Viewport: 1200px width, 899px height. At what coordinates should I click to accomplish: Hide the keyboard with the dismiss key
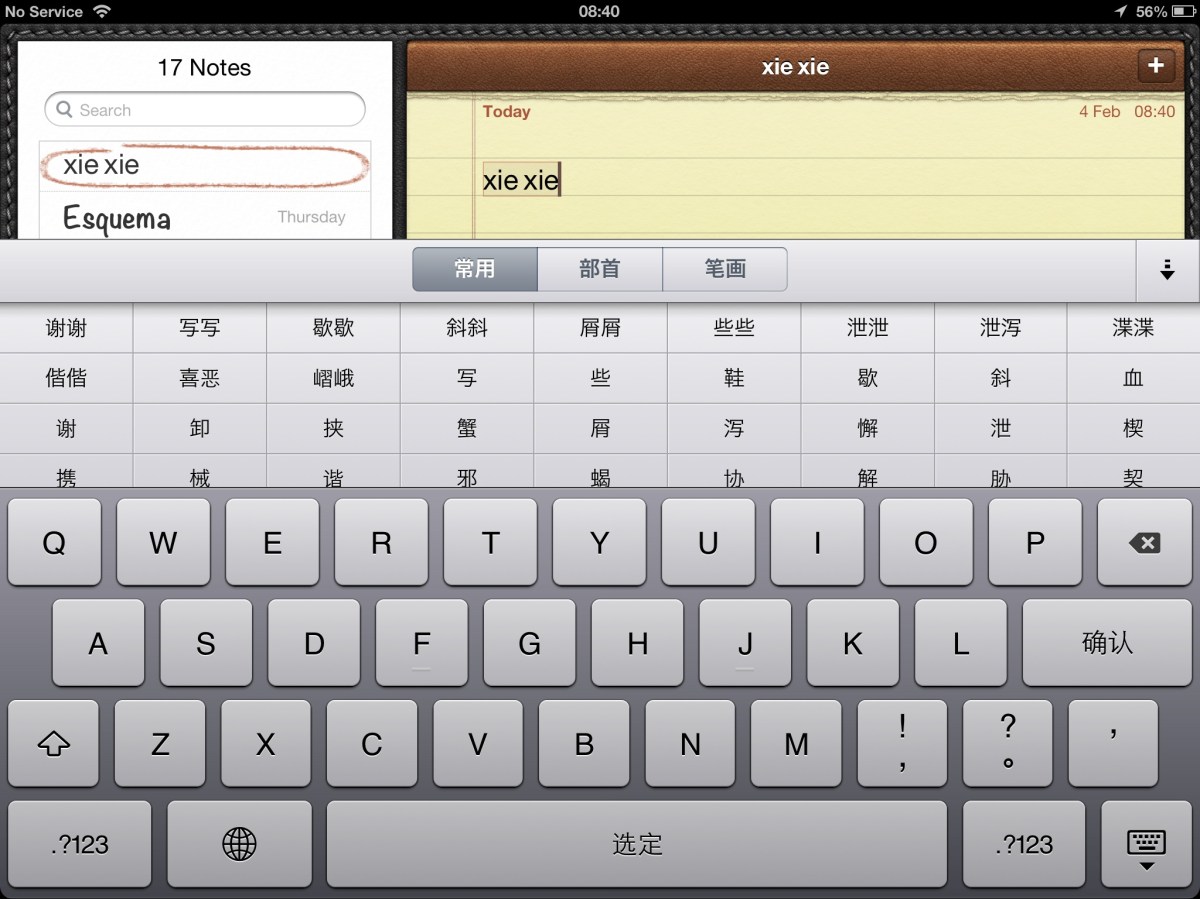(1146, 844)
